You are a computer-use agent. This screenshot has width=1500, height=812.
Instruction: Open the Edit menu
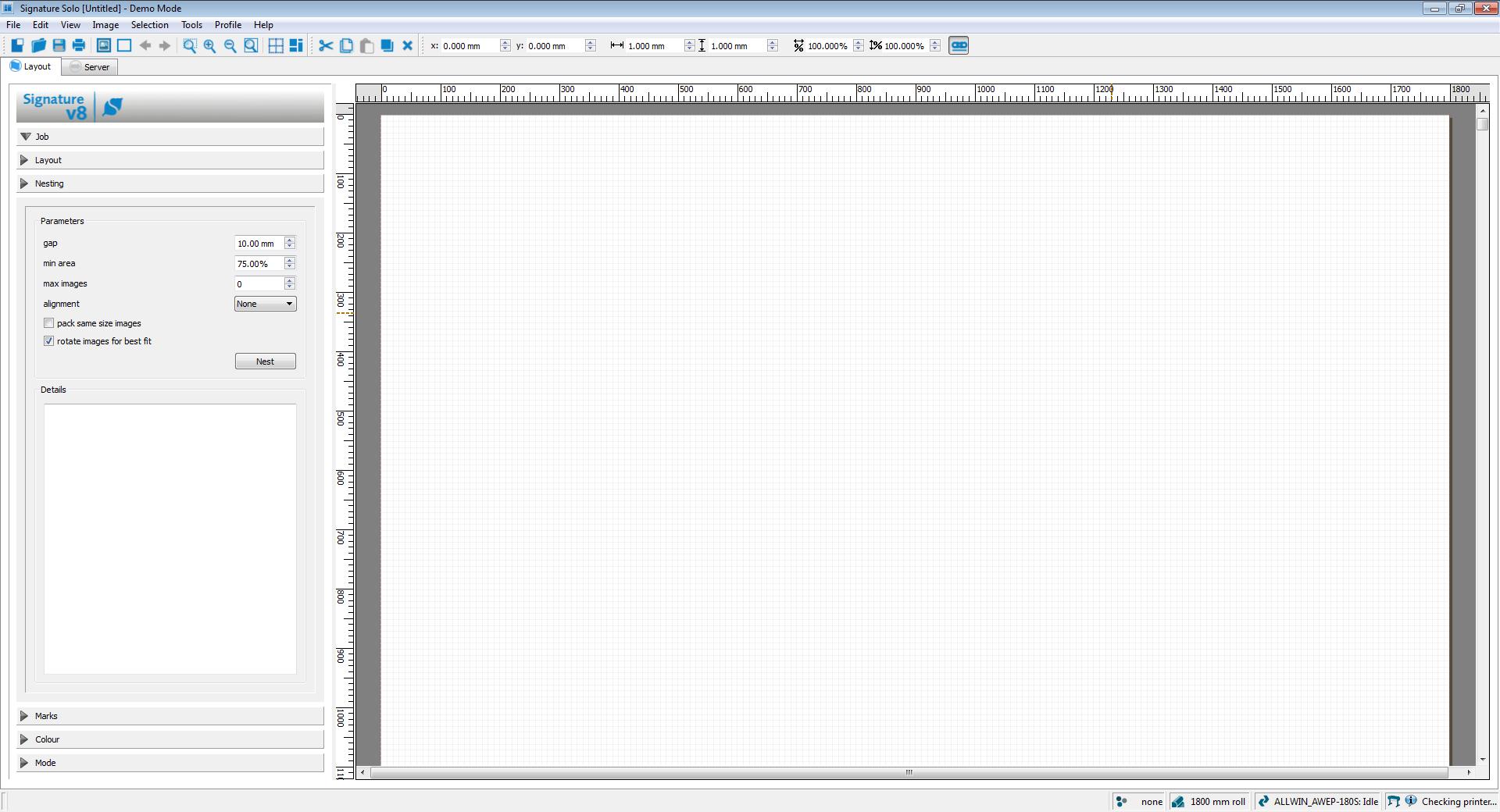tap(41, 25)
